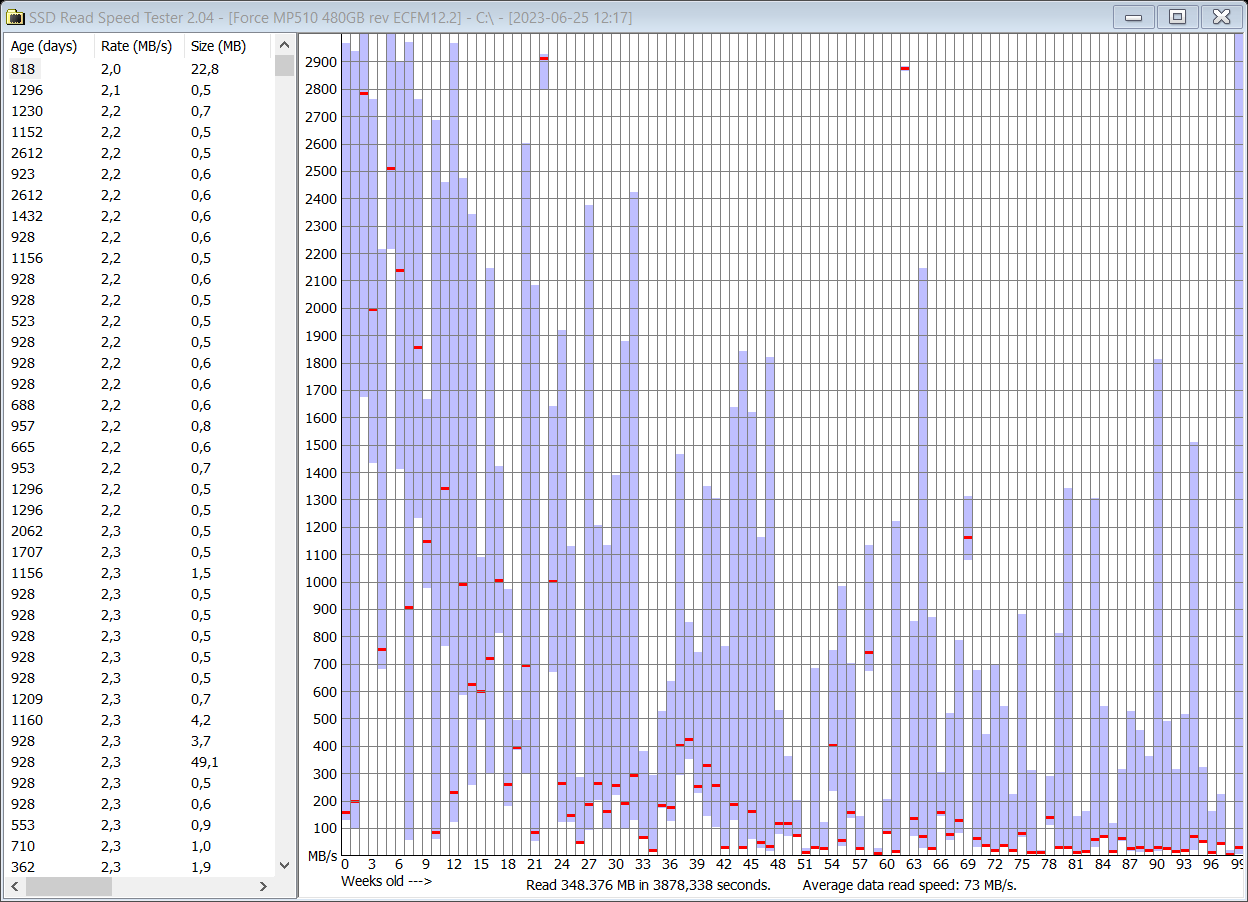This screenshot has width=1248, height=902.
Task: Click the horizontal scrollbar left arrow
Action: click(x=15, y=886)
